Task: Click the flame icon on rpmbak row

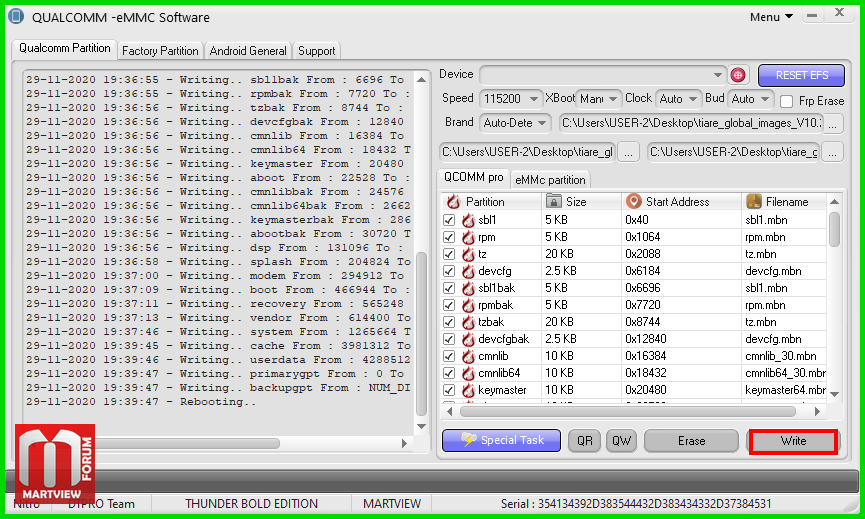Action: tap(468, 305)
